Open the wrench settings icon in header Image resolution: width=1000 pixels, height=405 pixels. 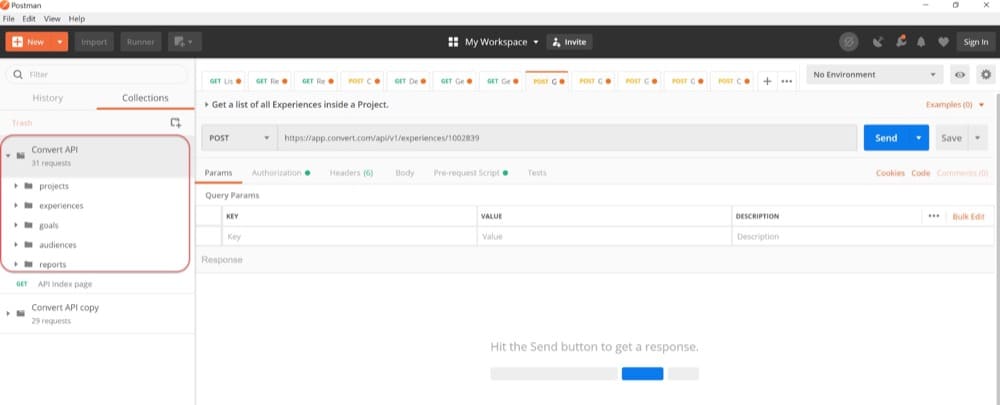[901, 41]
